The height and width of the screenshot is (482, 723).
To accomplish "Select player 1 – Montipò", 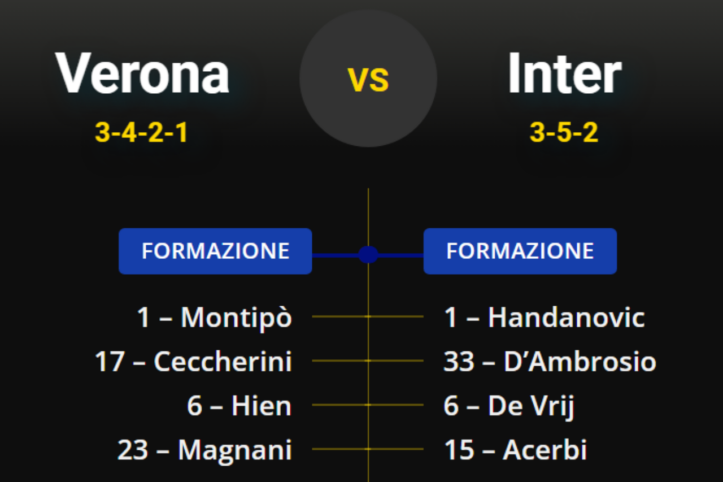I will tap(215, 317).
